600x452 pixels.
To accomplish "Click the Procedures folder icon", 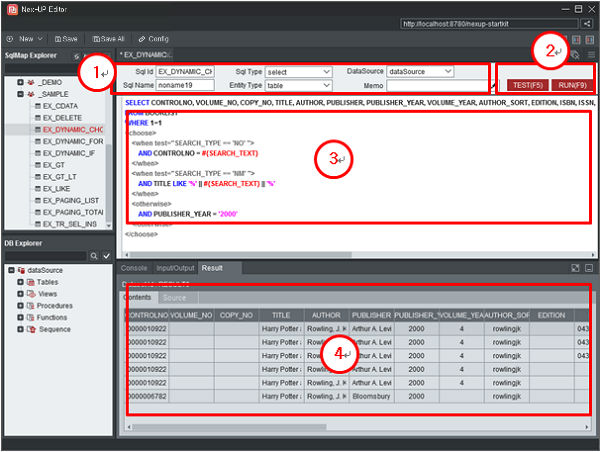I will 31,306.
